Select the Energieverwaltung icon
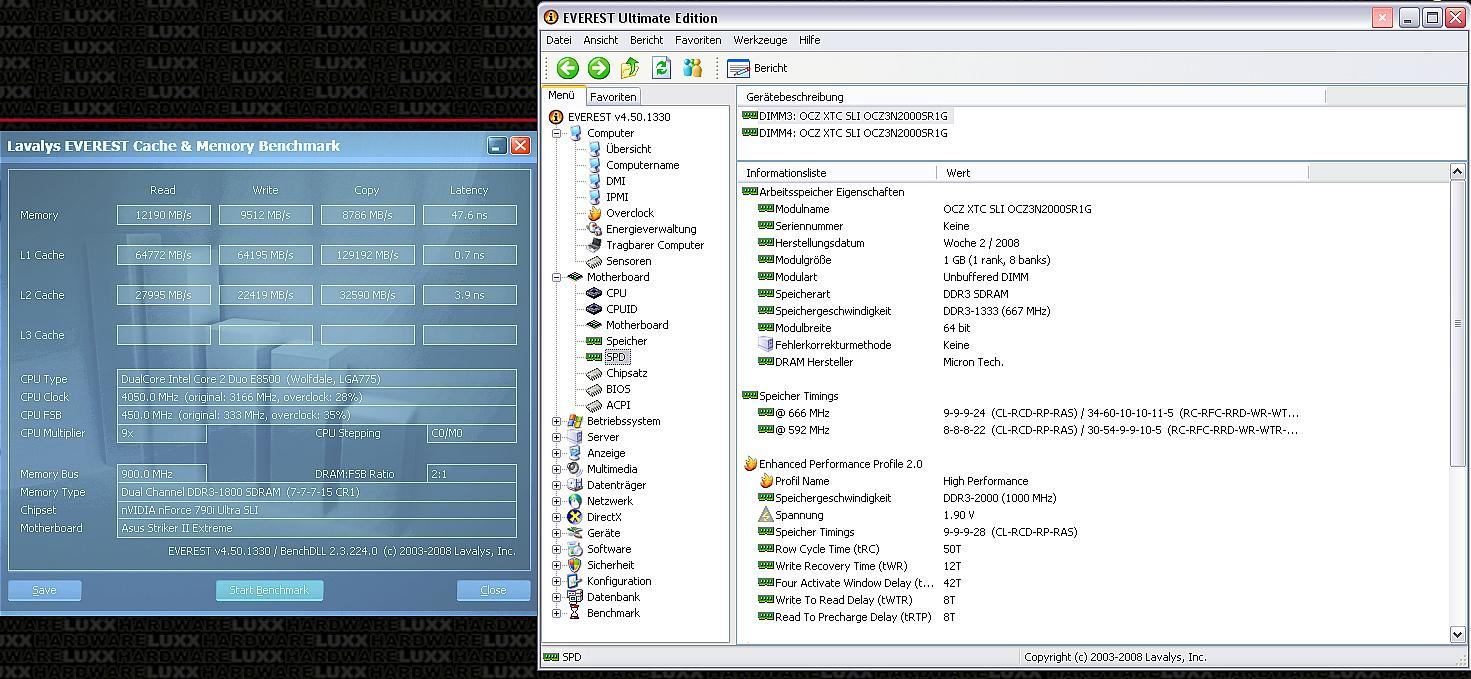Viewport: 1471px width, 679px height. pyautogui.click(x=594, y=229)
